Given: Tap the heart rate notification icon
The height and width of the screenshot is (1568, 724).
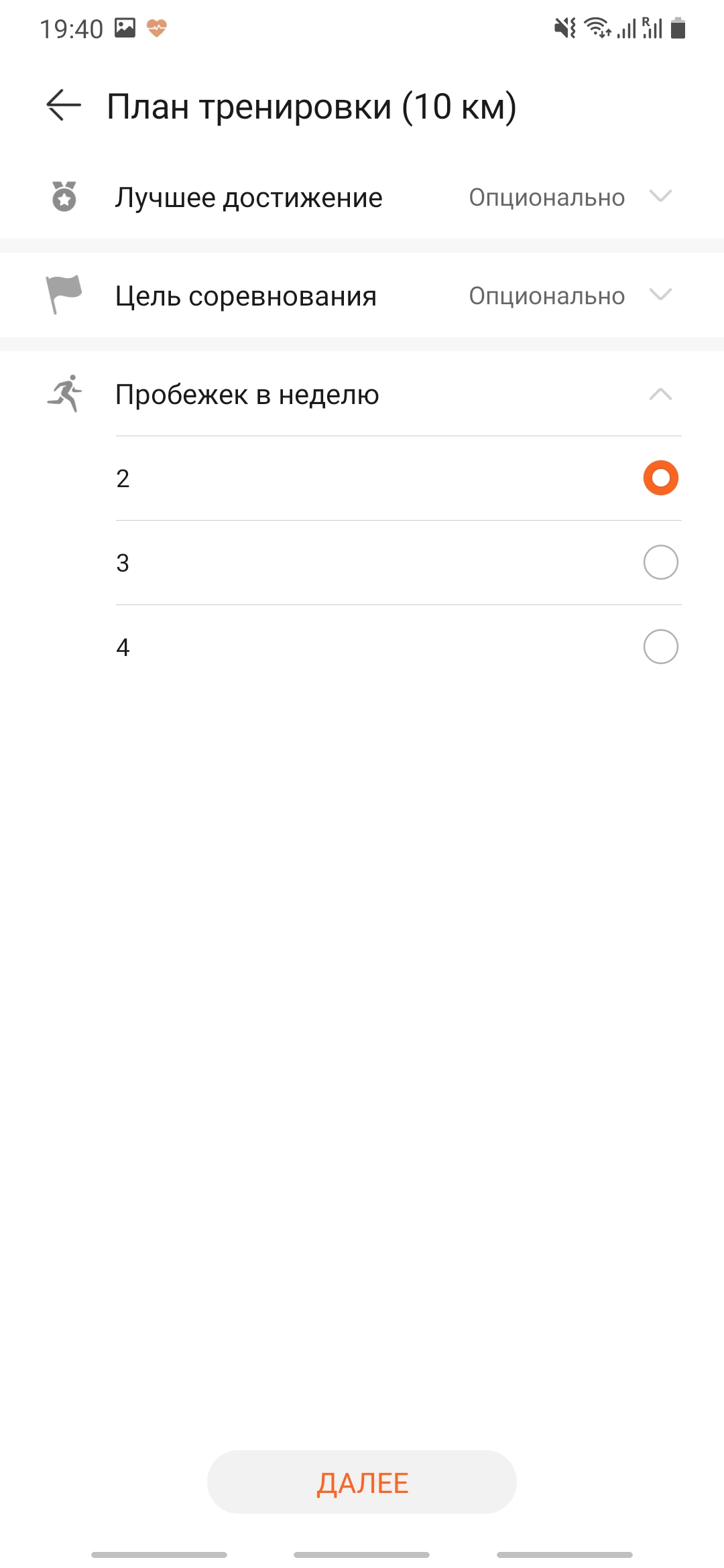Looking at the screenshot, I should tap(156, 28).
